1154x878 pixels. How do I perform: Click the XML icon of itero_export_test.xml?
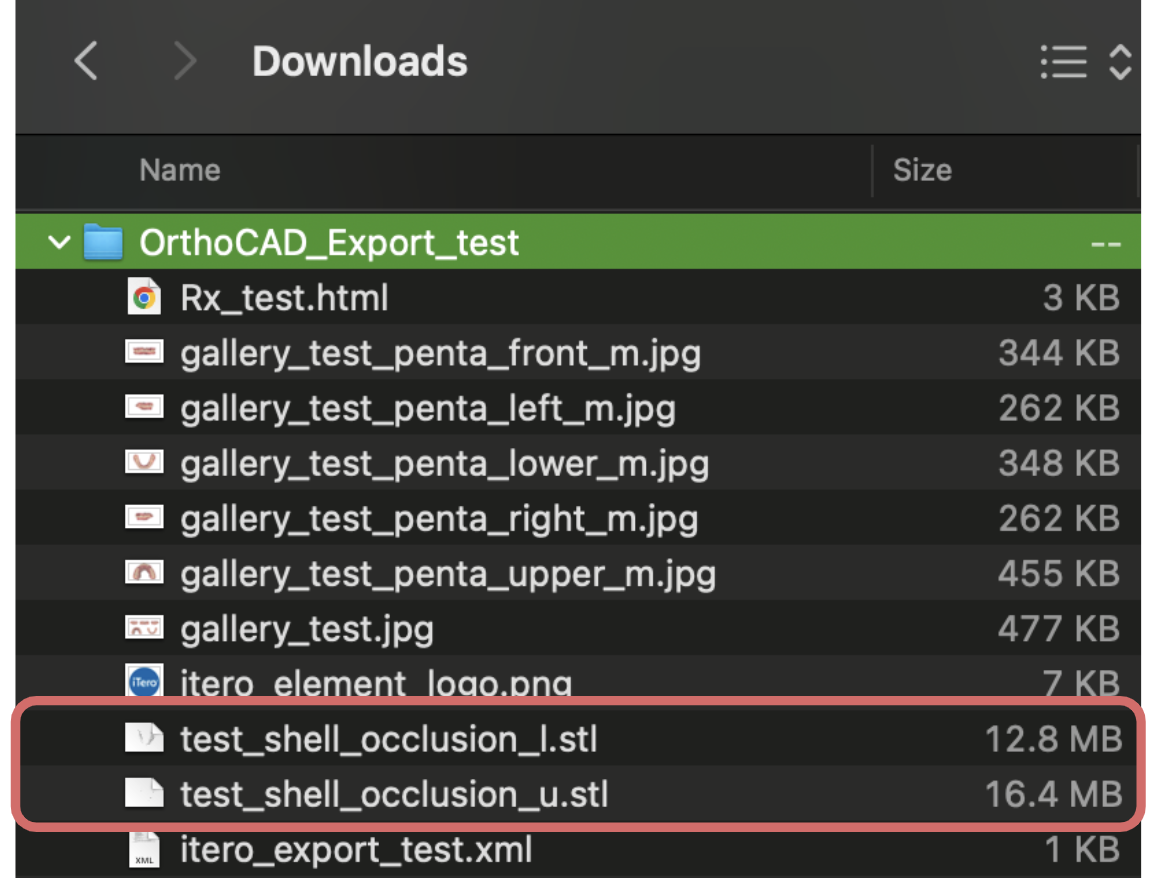pyautogui.click(x=144, y=849)
